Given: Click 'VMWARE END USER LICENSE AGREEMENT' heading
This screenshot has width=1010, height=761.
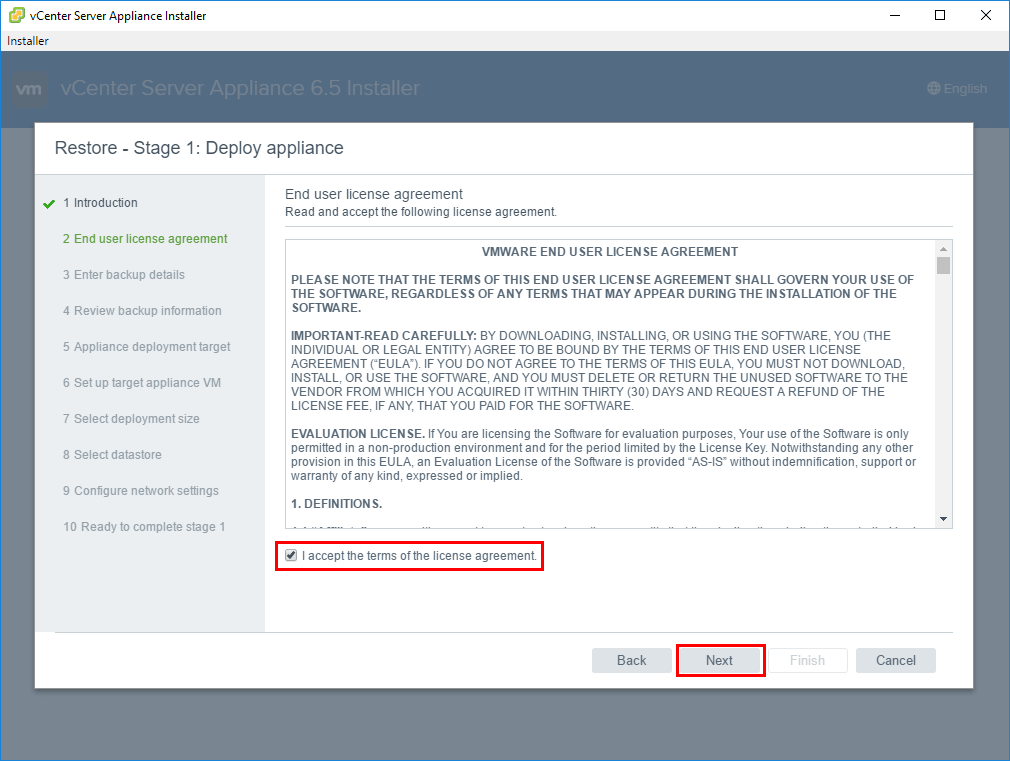Looking at the screenshot, I should tap(610, 252).
